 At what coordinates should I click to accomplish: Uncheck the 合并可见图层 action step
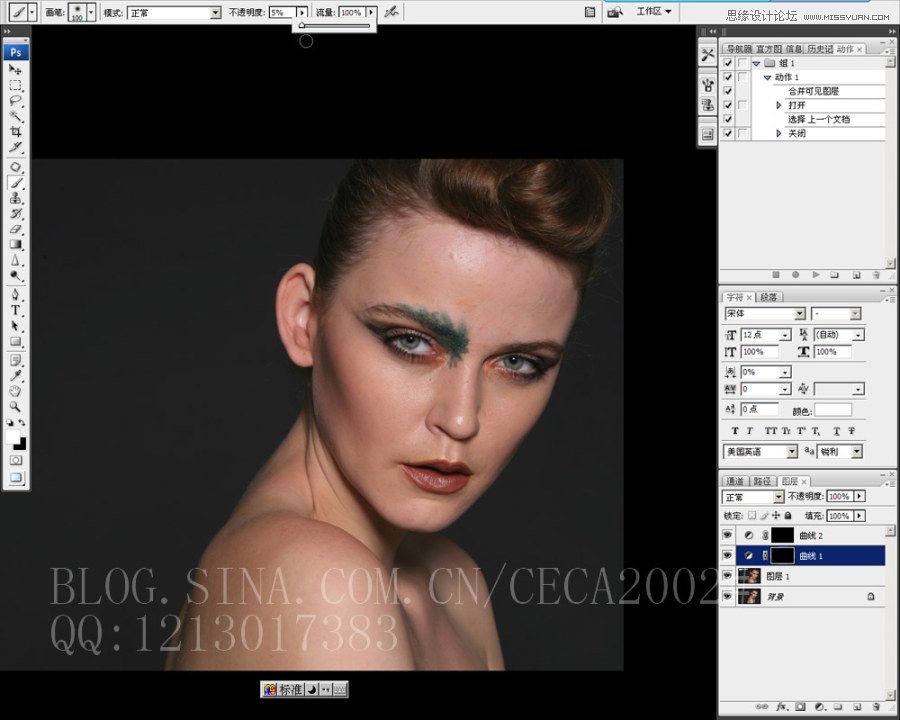point(728,91)
